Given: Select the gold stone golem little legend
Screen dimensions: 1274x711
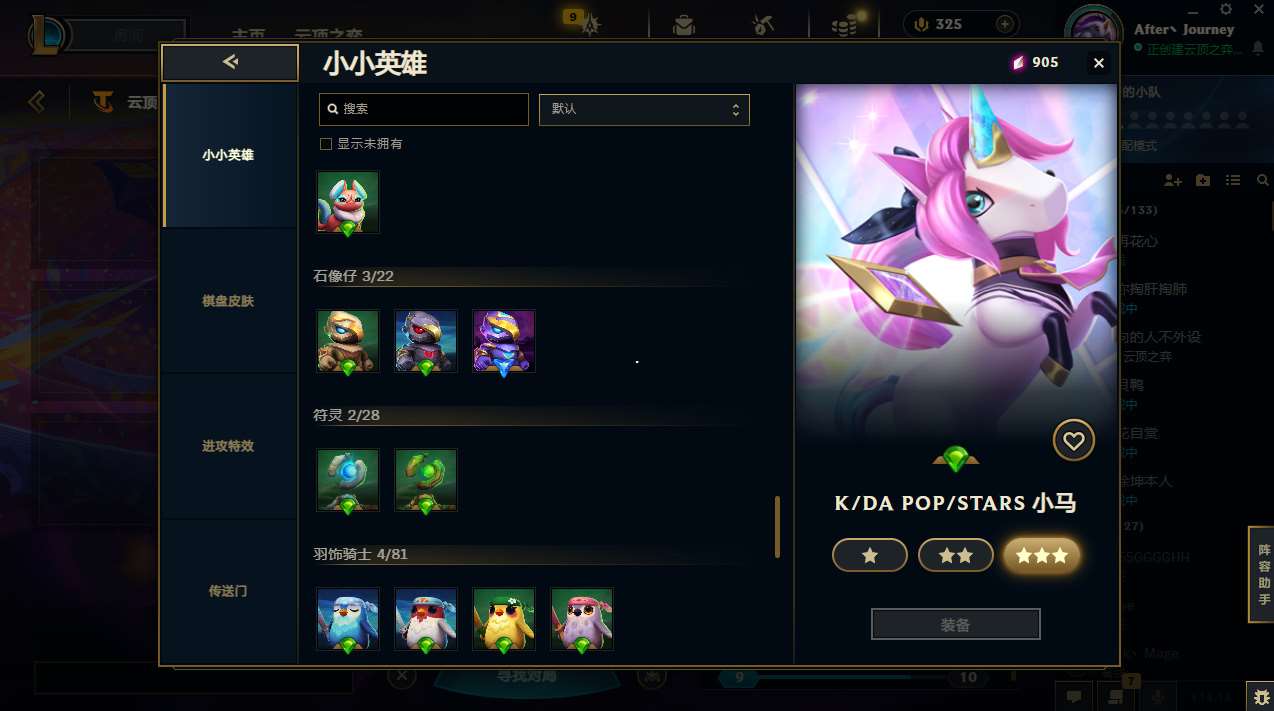Looking at the screenshot, I should click(x=348, y=341).
